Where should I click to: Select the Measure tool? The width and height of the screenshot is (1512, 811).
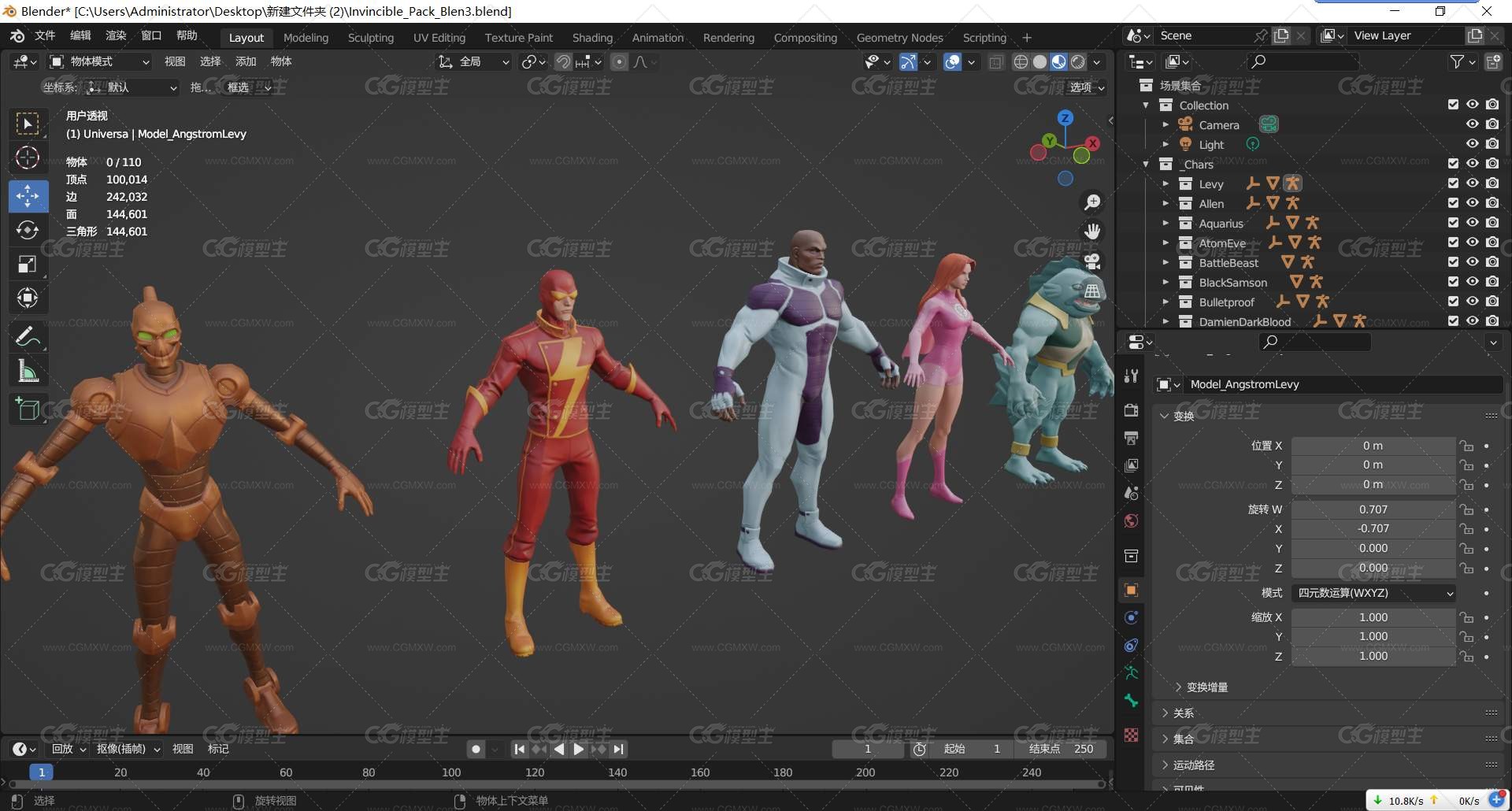(x=28, y=371)
